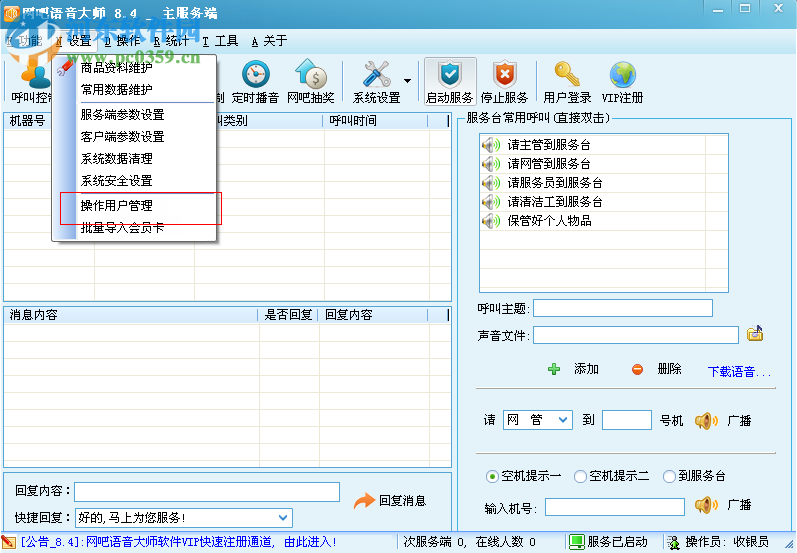Click the 输入机号 input field
The height and width of the screenshot is (553, 797).
click(615, 507)
